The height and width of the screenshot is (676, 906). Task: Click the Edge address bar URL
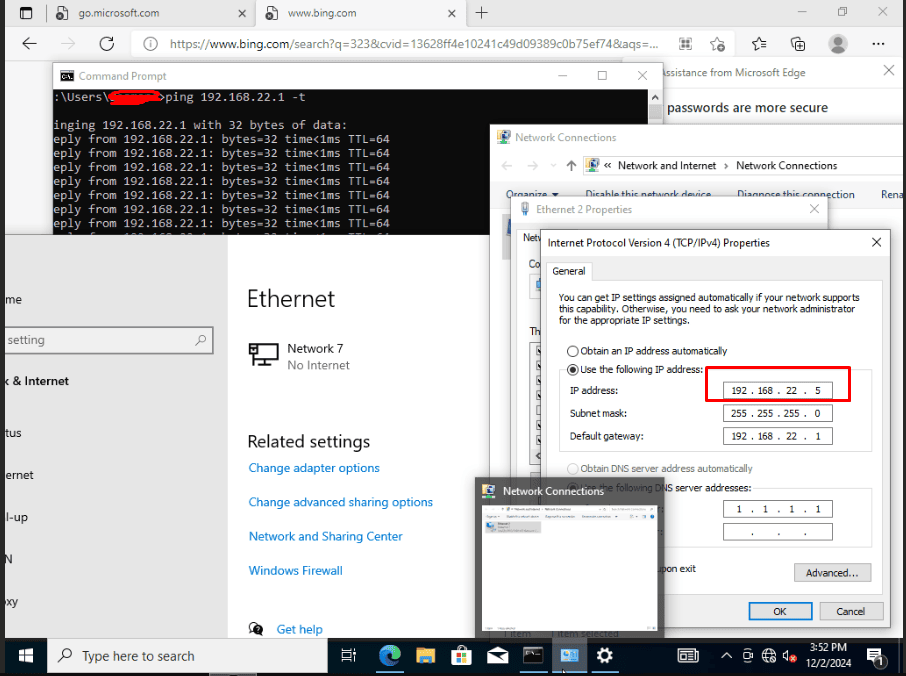(414, 44)
